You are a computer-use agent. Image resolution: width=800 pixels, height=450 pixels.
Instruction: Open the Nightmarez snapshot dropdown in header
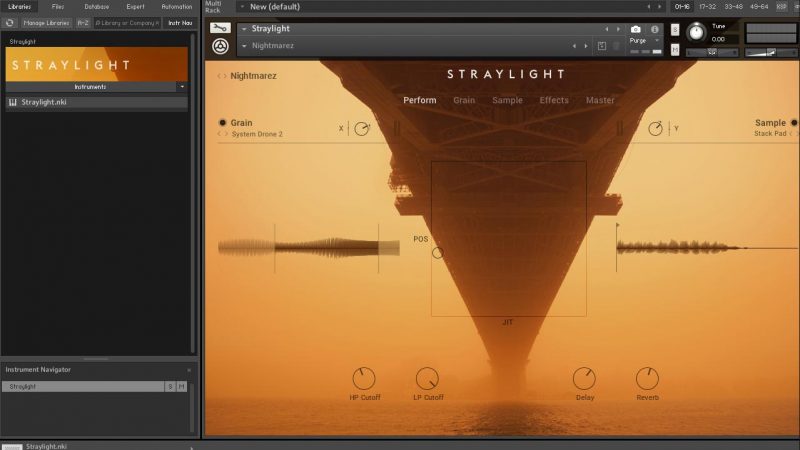click(244, 46)
